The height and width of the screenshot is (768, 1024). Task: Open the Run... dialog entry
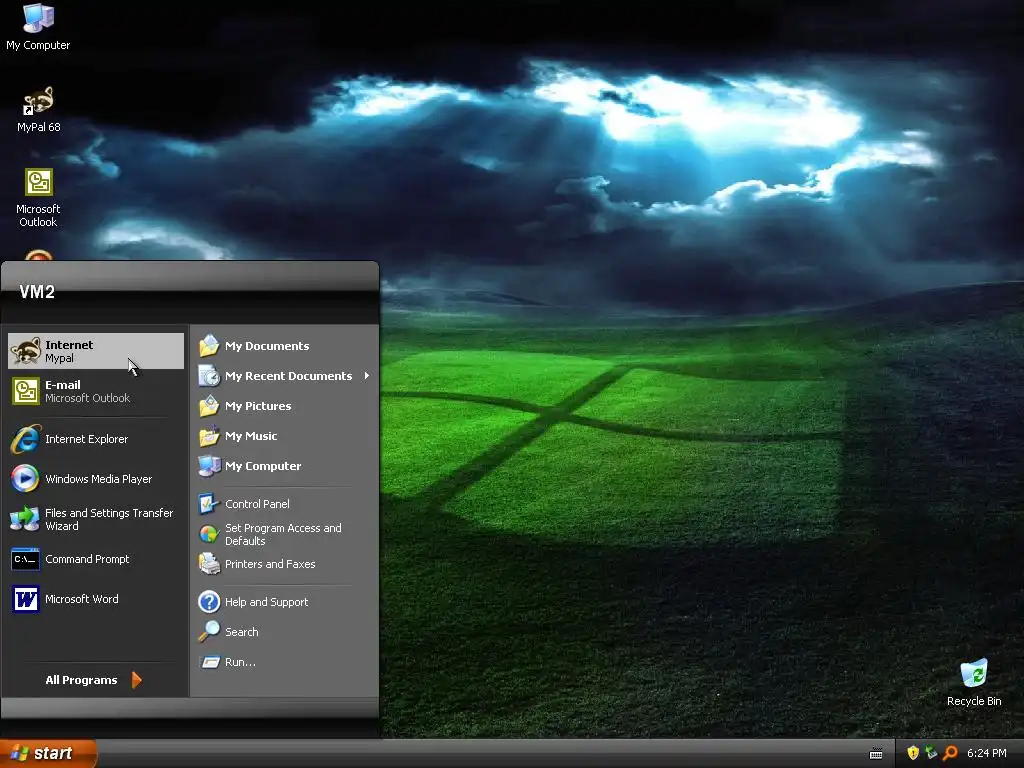pos(283,662)
